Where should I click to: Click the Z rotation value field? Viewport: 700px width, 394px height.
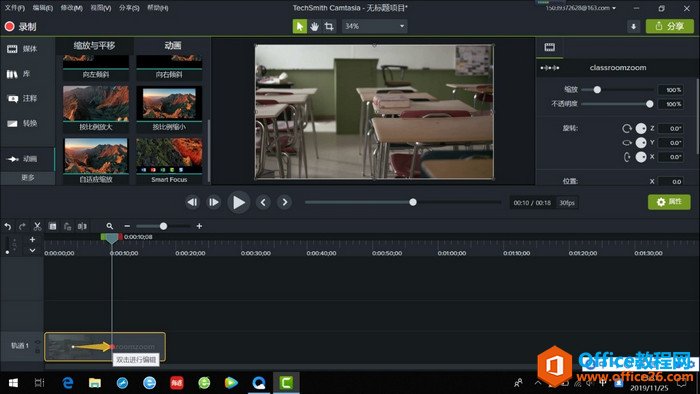point(671,129)
